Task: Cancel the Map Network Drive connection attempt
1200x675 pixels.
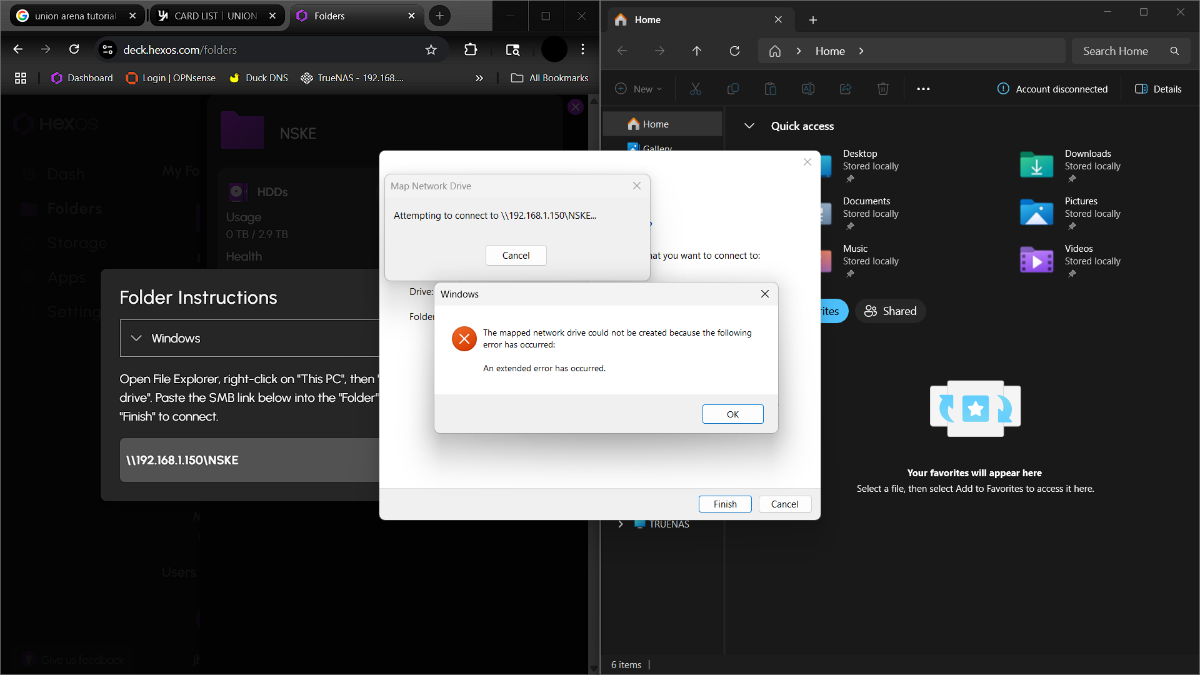Action: coord(516,255)
